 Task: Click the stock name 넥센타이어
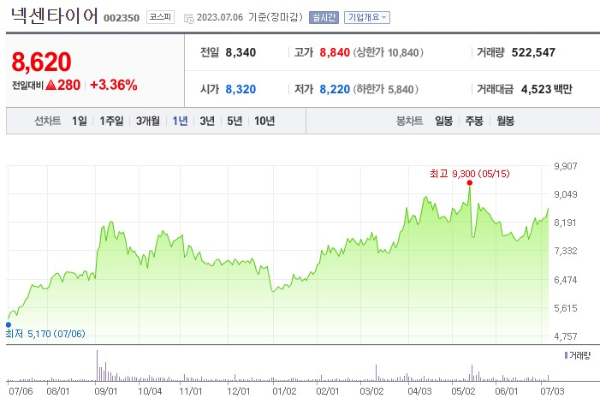click(x=54, y=16)
